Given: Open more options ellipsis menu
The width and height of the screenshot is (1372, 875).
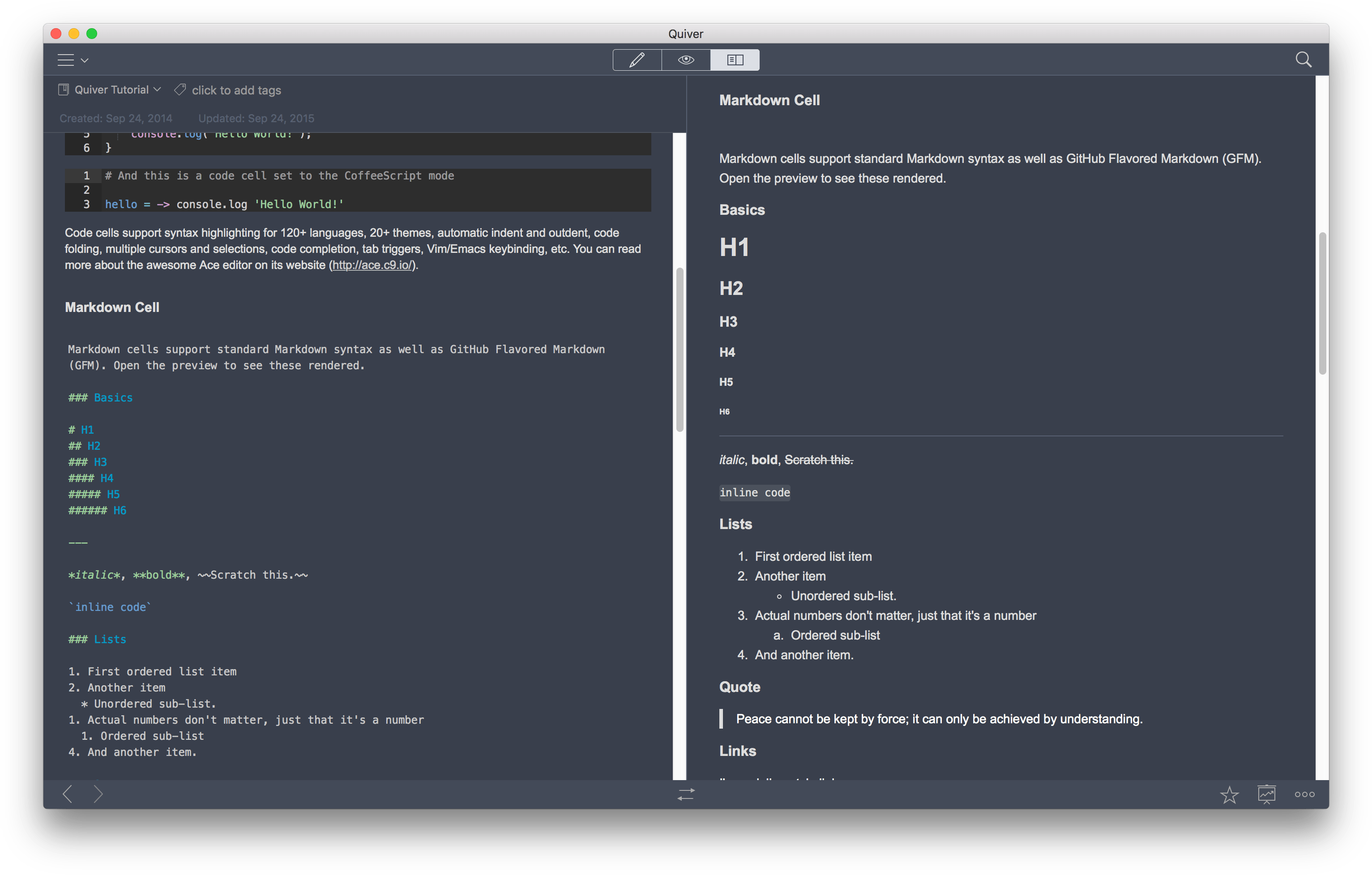Looking at the screenshot, I should coord(1304,794).
